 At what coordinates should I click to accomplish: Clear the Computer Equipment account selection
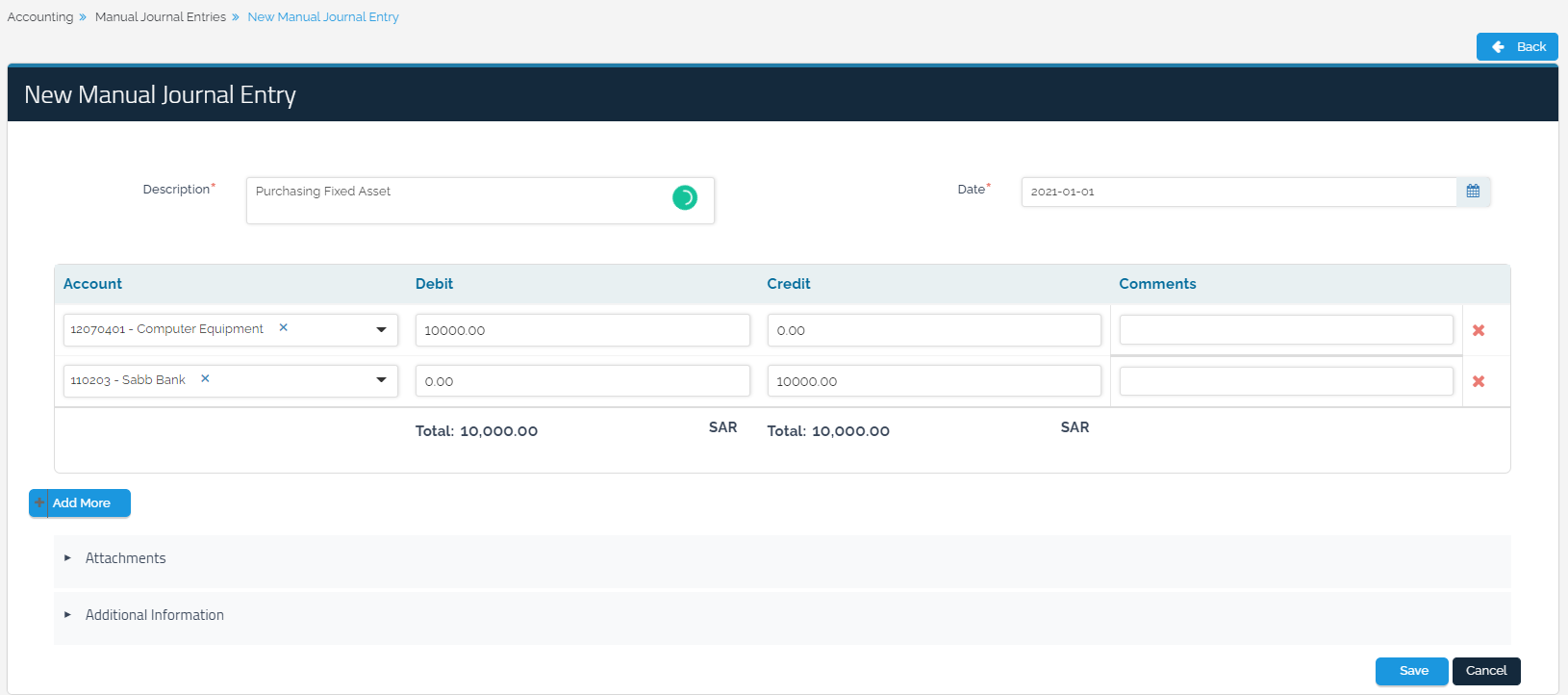coord(284,327)
